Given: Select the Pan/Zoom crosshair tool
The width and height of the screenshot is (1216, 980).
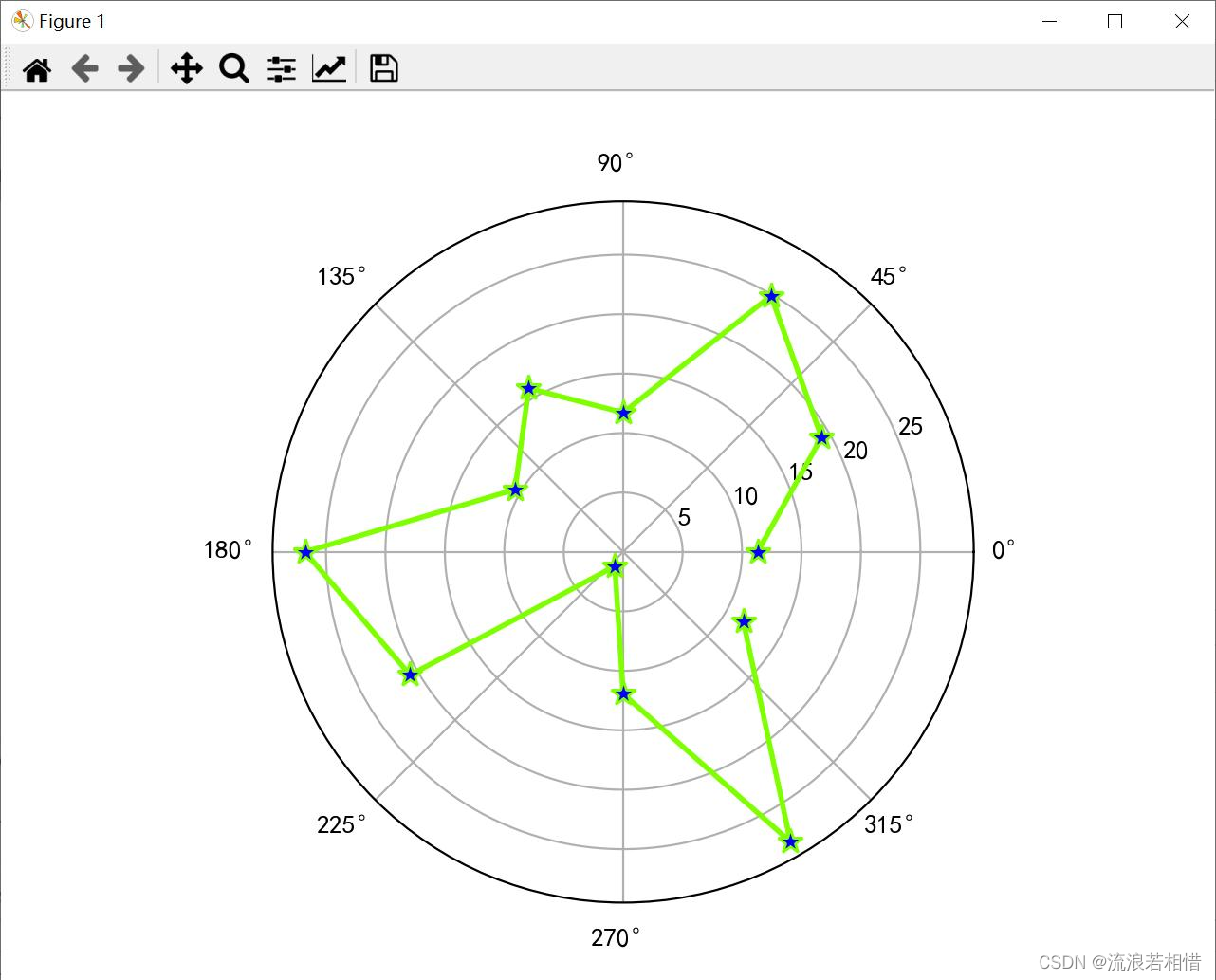Looking at the screenshot, I should coord(186,67).
